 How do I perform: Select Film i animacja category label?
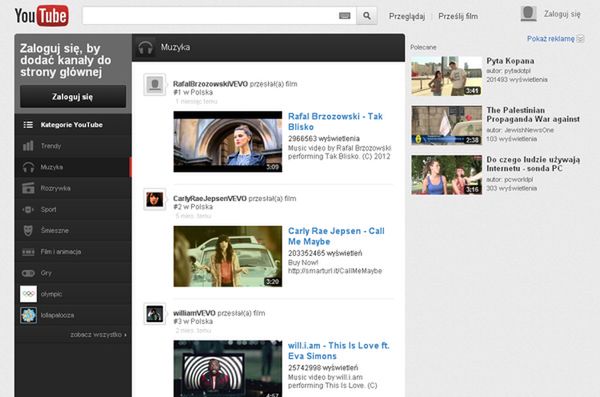[61, 252]
